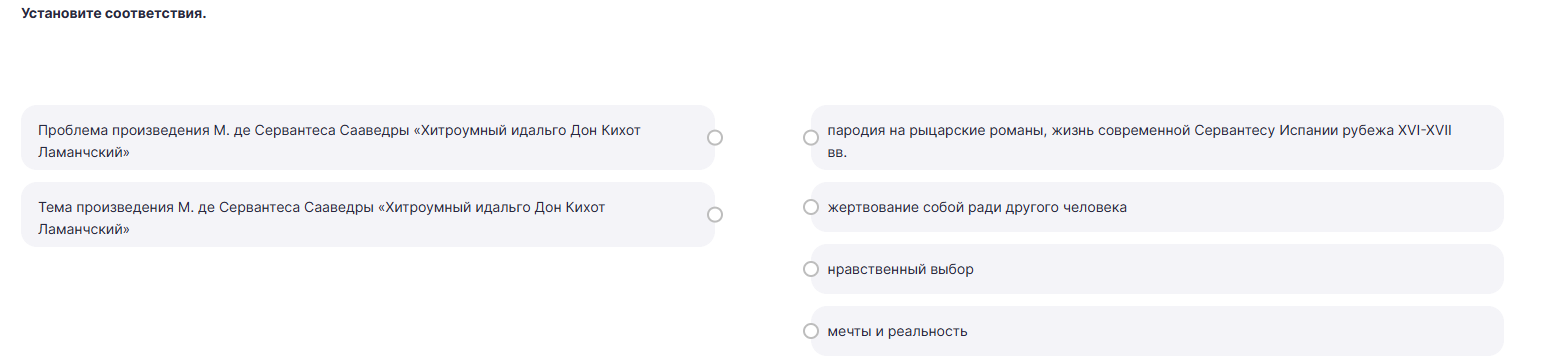Viewport: 1563px width, 362px height.
Task: Select circle before «нравственный выбор»
Action: pyautogui.click(x=811, y=269)
